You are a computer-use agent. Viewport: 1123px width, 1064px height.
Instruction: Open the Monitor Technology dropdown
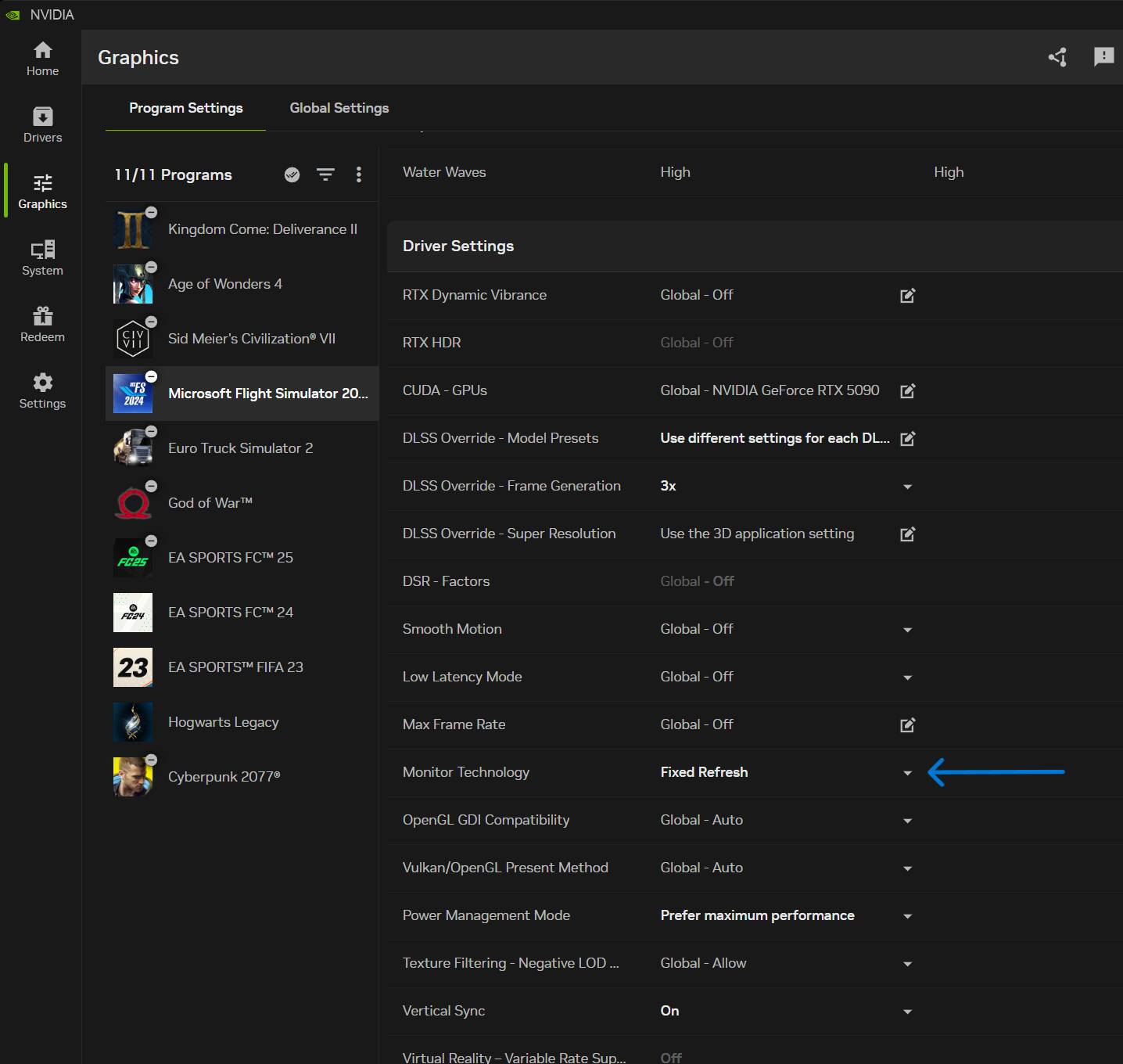point(907,773)
